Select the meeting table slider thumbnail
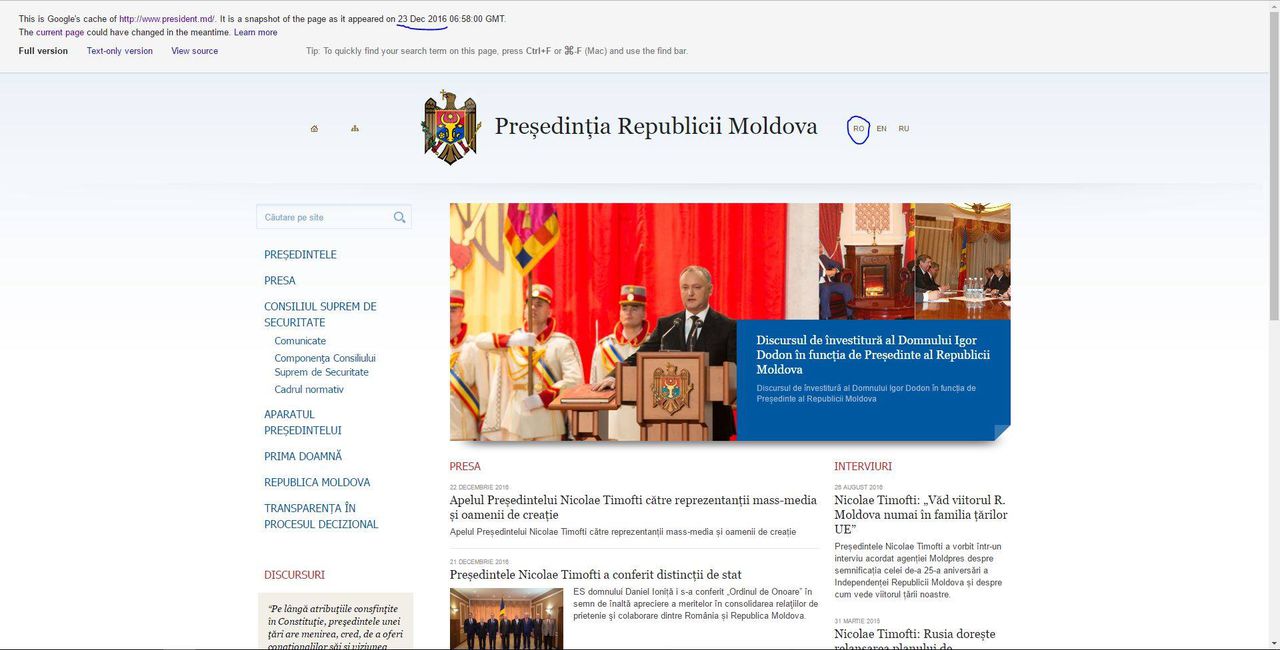 point(962,261)
